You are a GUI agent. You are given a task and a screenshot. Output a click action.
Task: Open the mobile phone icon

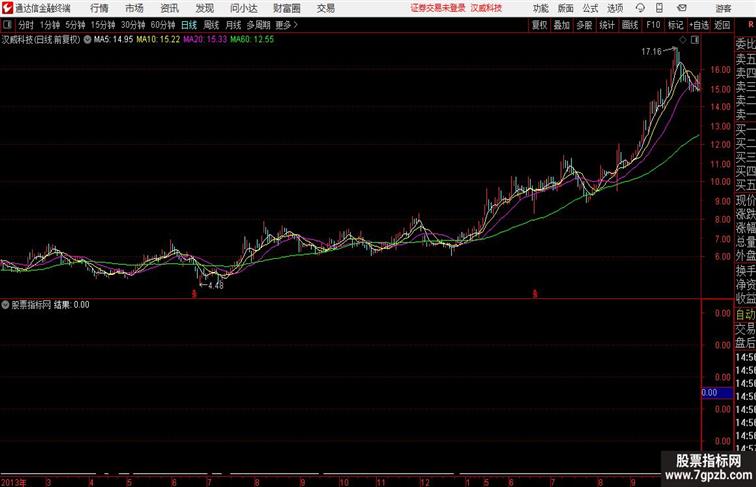point(659,8)
